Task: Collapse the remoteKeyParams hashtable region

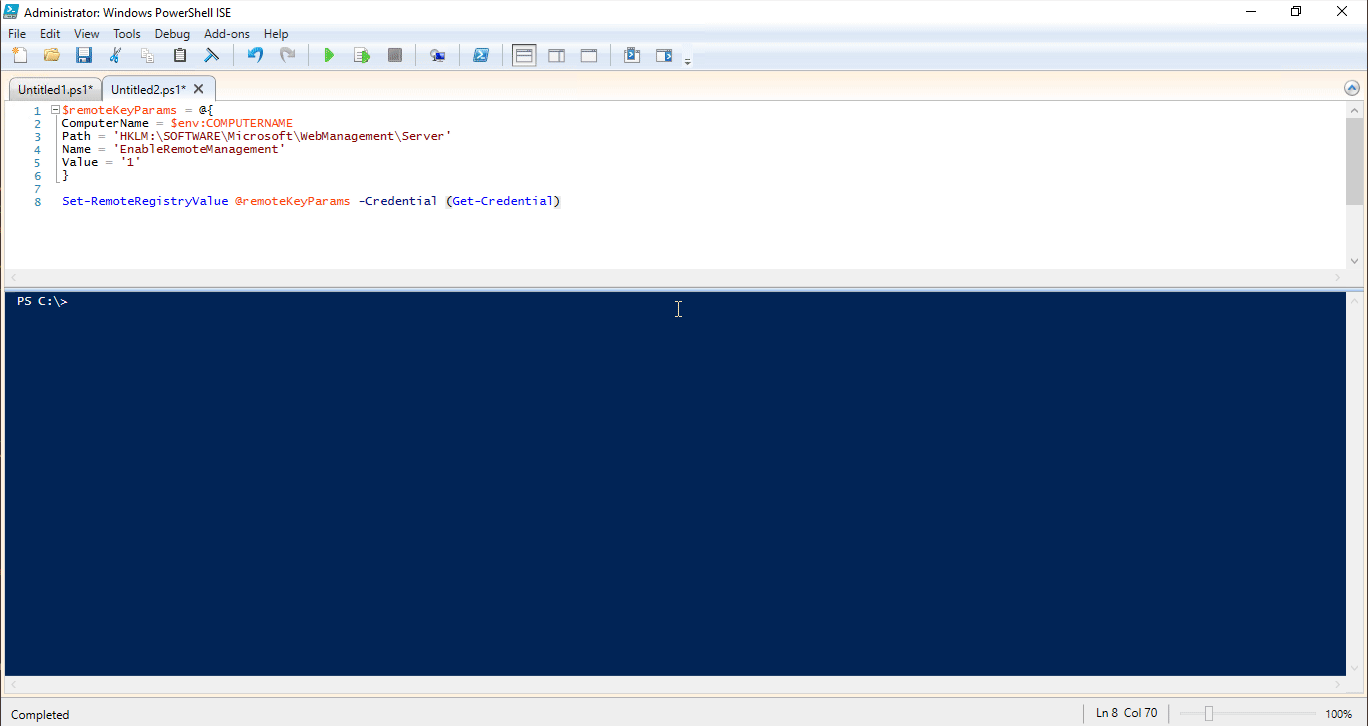Action: (x=55, y=109)
